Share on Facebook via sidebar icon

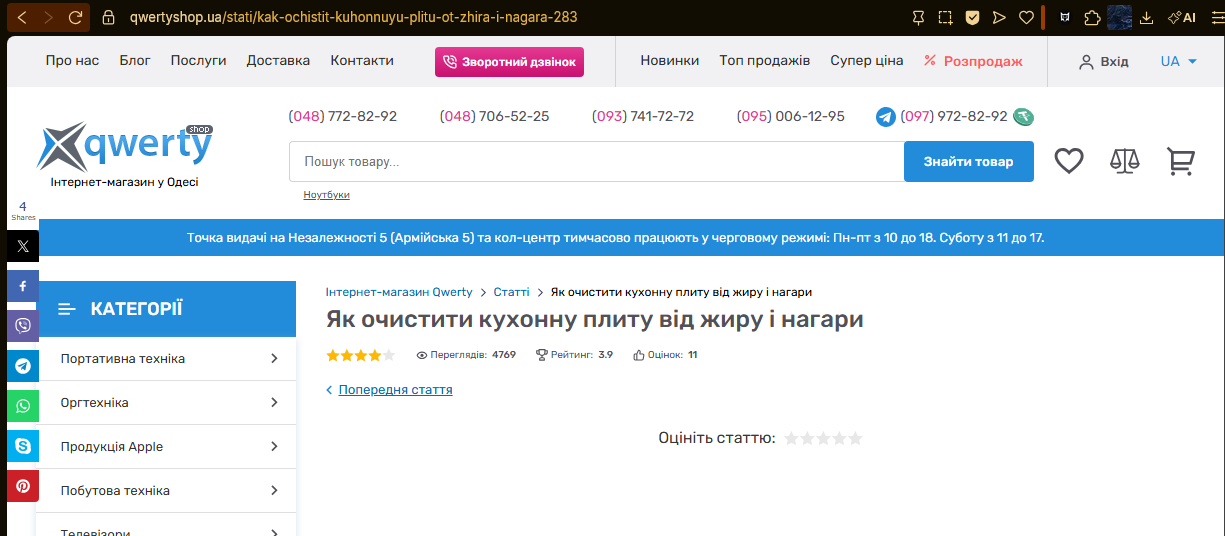[x=23, y=286]
